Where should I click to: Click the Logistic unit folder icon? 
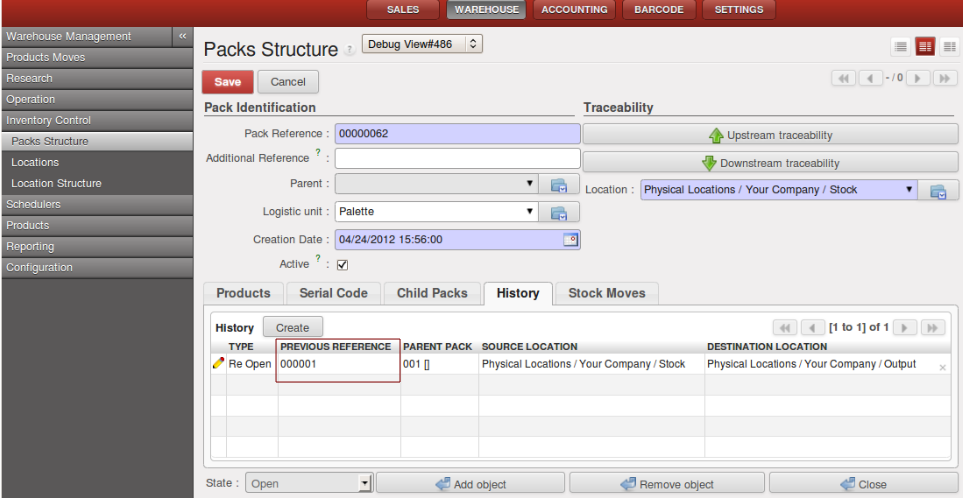click(559, 212)
